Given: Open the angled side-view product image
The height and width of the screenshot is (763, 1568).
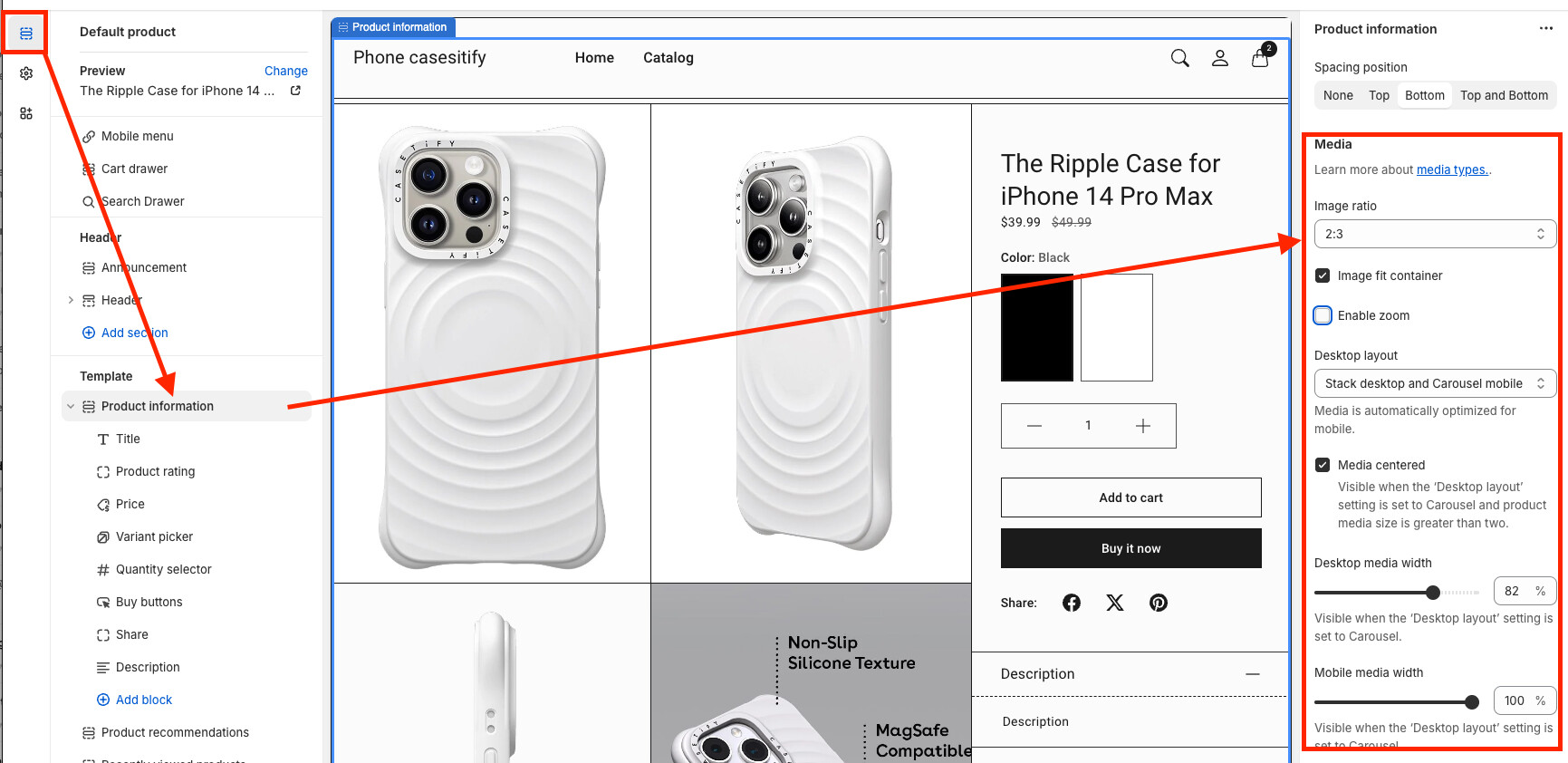Looking at the screenshot, I should [811, 343].
